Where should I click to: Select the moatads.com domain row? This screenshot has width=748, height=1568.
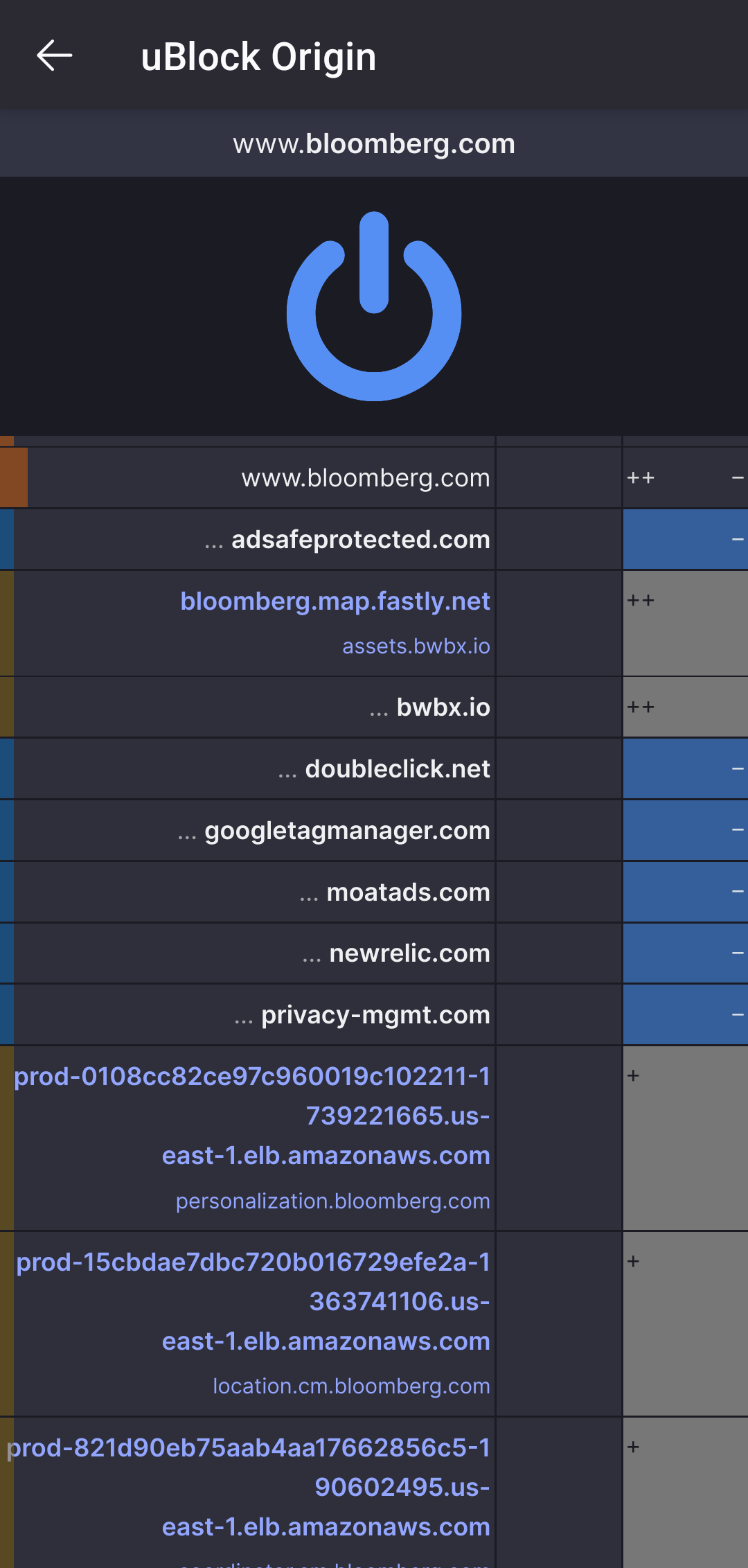click(x=407, y=892)
